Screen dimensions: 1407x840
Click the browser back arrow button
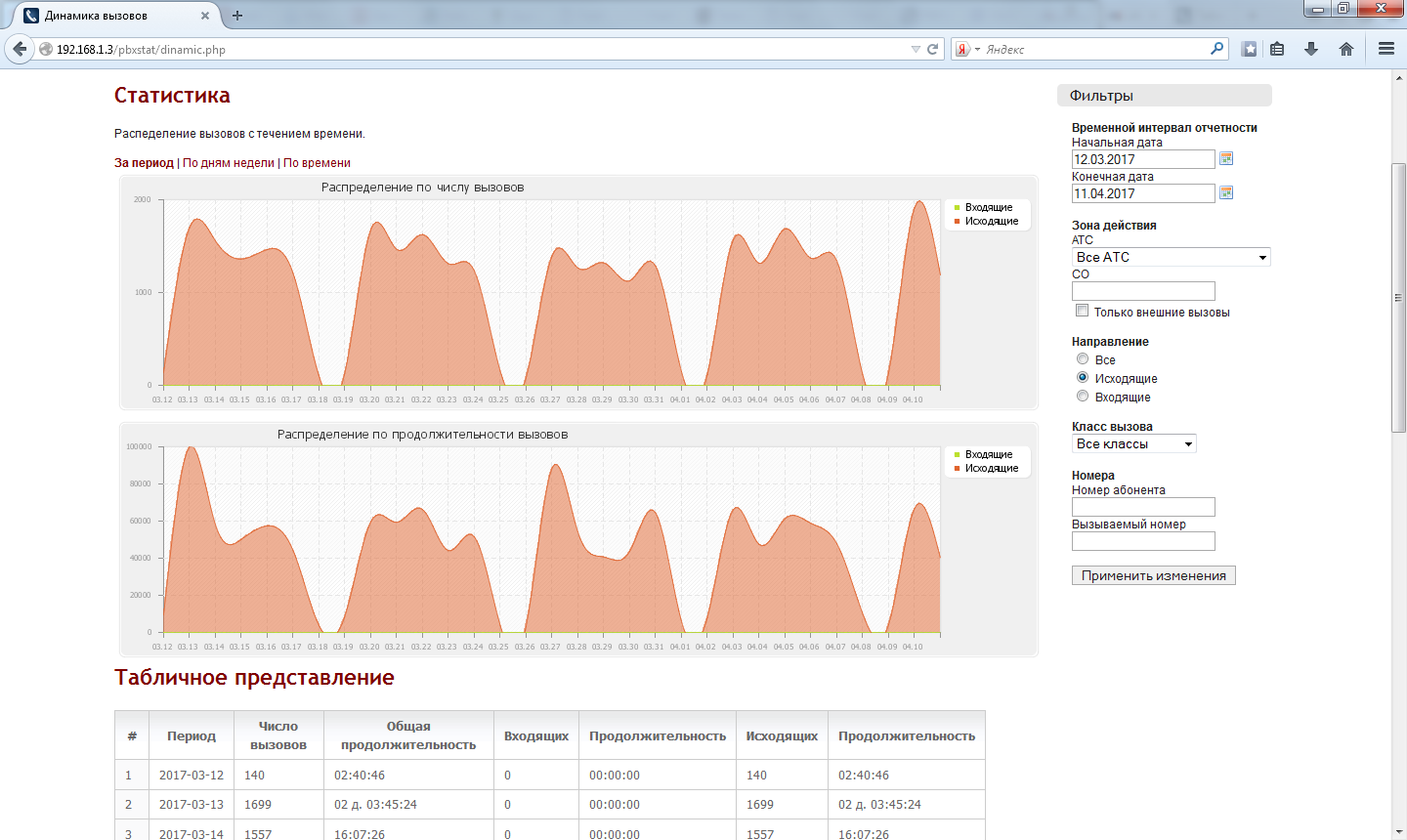(20, 49)
